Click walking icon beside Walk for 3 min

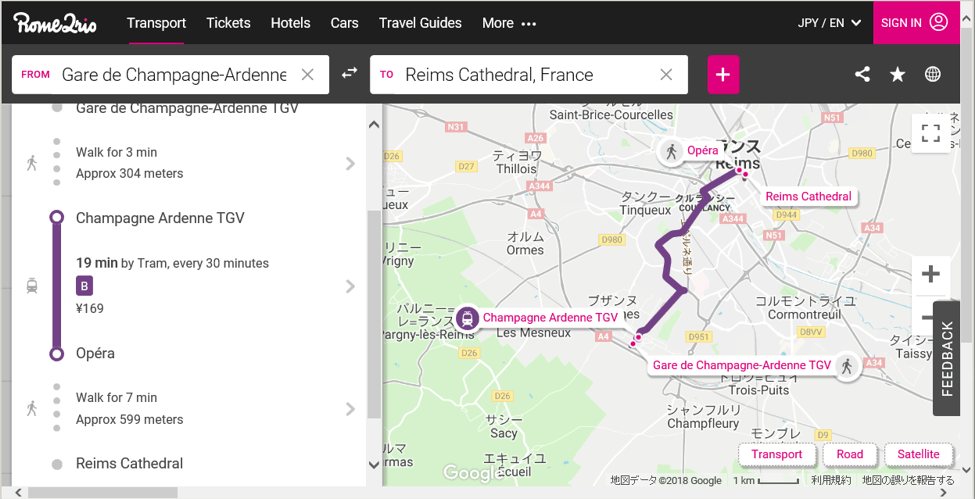32,163
